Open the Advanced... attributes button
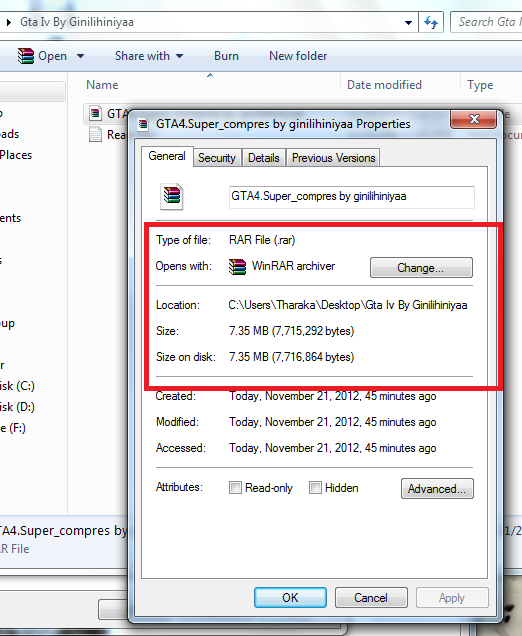The height and width of the screenshot is (636, 522). point(437,489)
